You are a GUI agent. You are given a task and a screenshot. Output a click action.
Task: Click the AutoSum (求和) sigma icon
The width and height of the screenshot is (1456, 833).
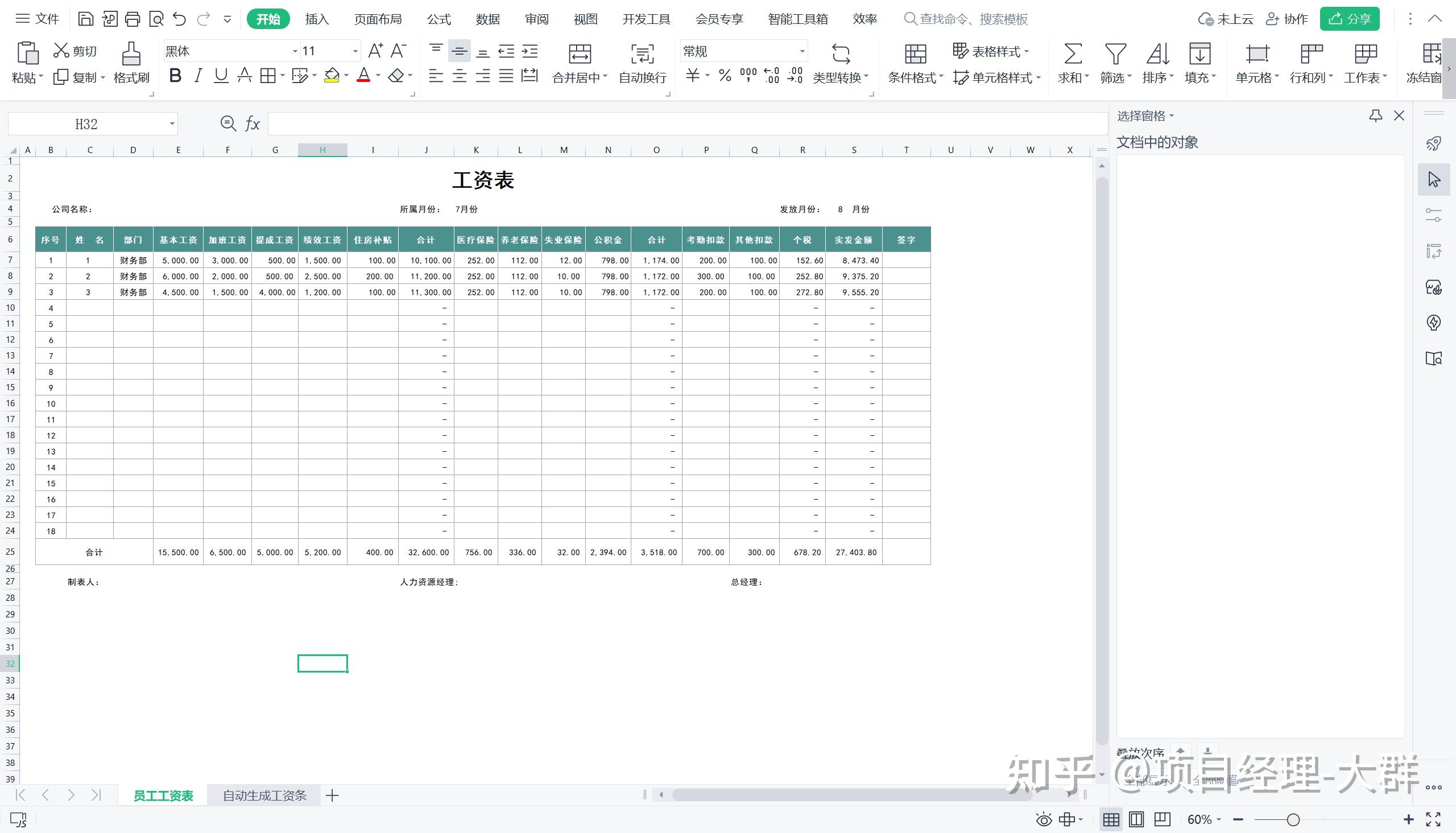(1072, 54)
